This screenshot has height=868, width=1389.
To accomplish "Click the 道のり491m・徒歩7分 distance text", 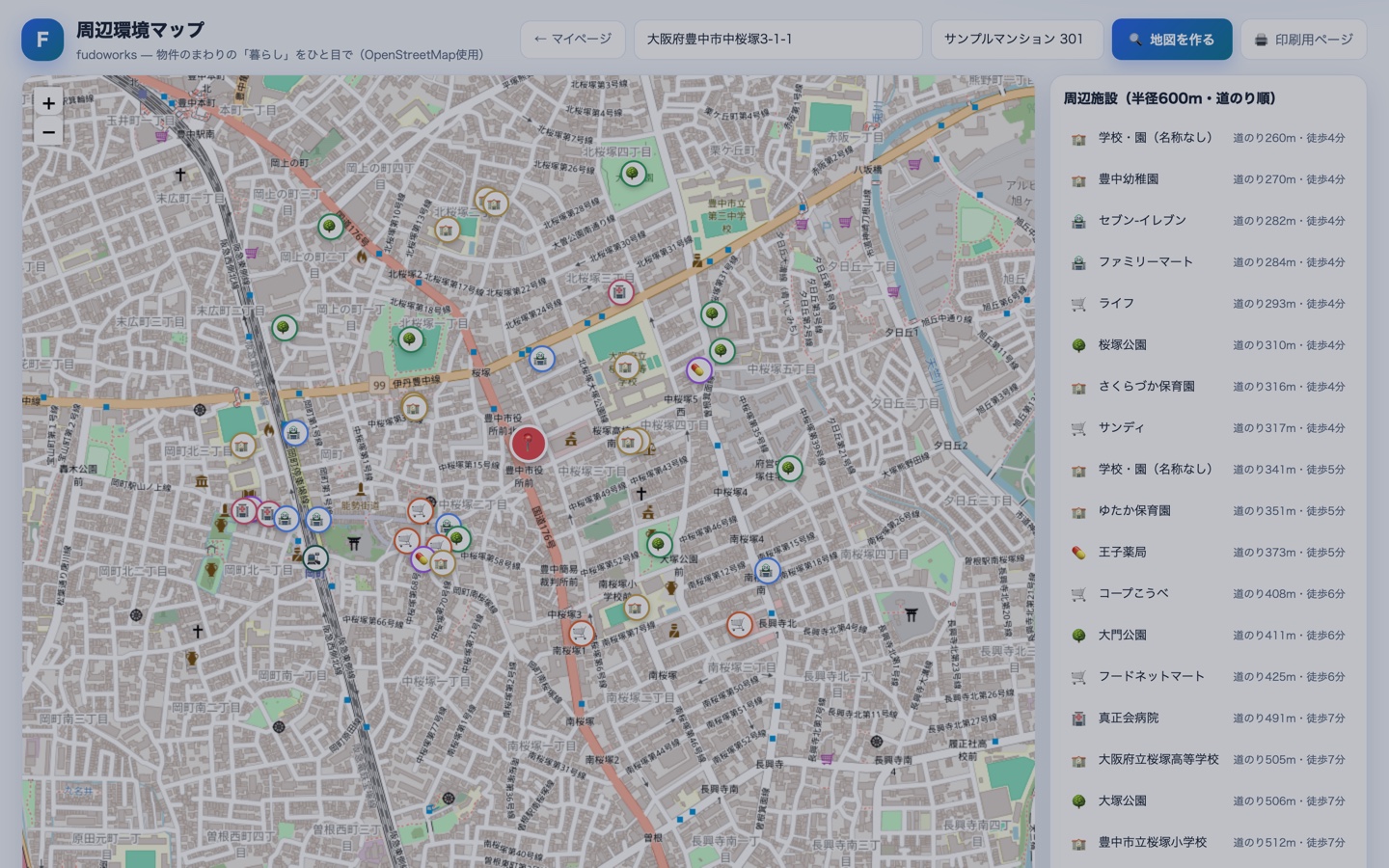I will pyautogui.click(x=1289, y=719).
